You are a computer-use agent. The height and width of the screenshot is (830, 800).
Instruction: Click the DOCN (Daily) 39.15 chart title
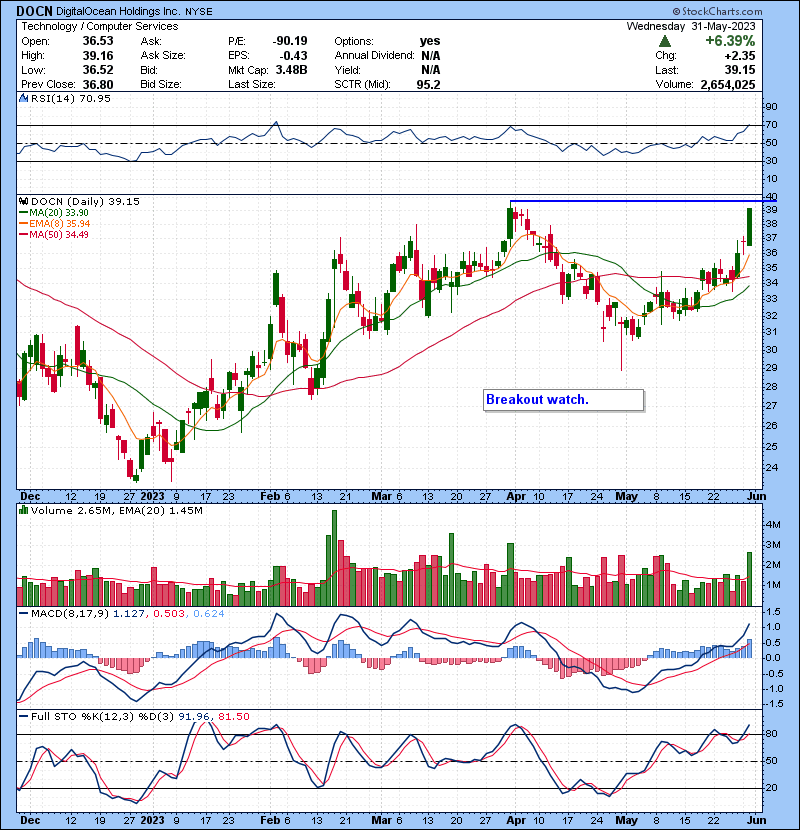pyautogui.click(x=85, y=201)
